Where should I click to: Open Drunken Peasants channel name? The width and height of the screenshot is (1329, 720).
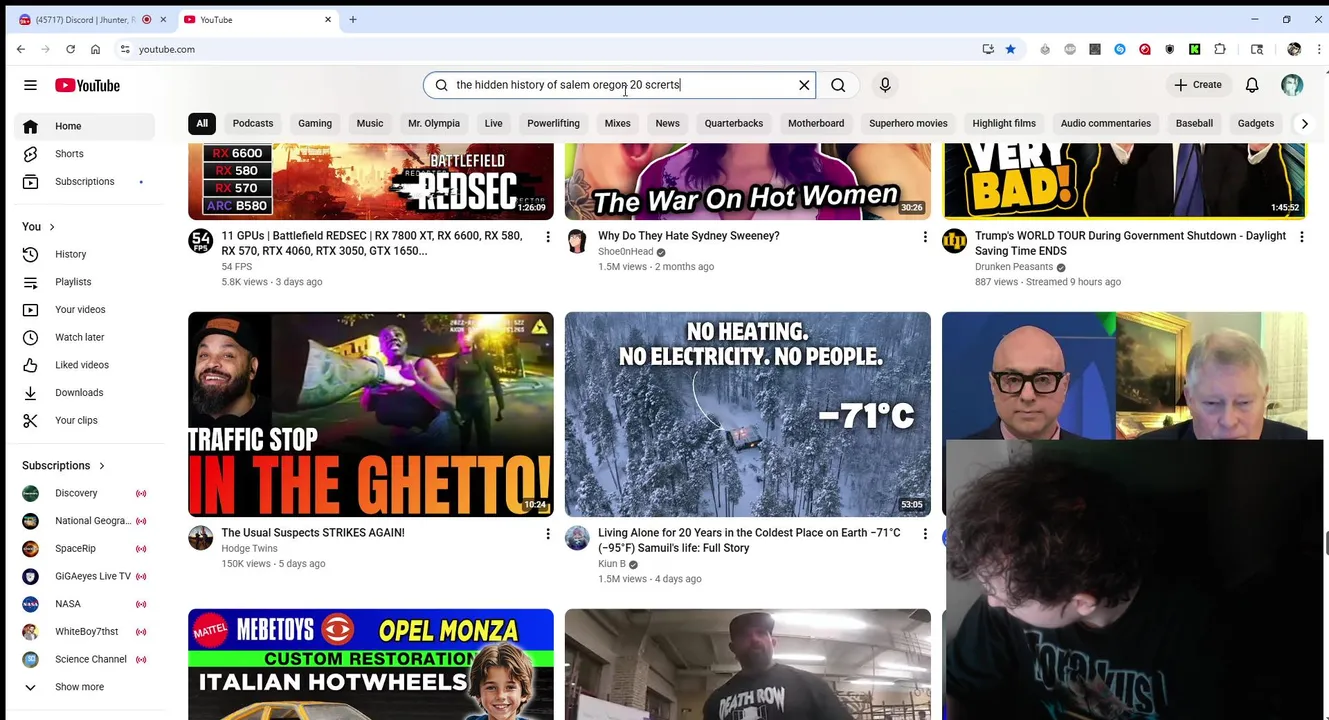(x=1014, y=267)
